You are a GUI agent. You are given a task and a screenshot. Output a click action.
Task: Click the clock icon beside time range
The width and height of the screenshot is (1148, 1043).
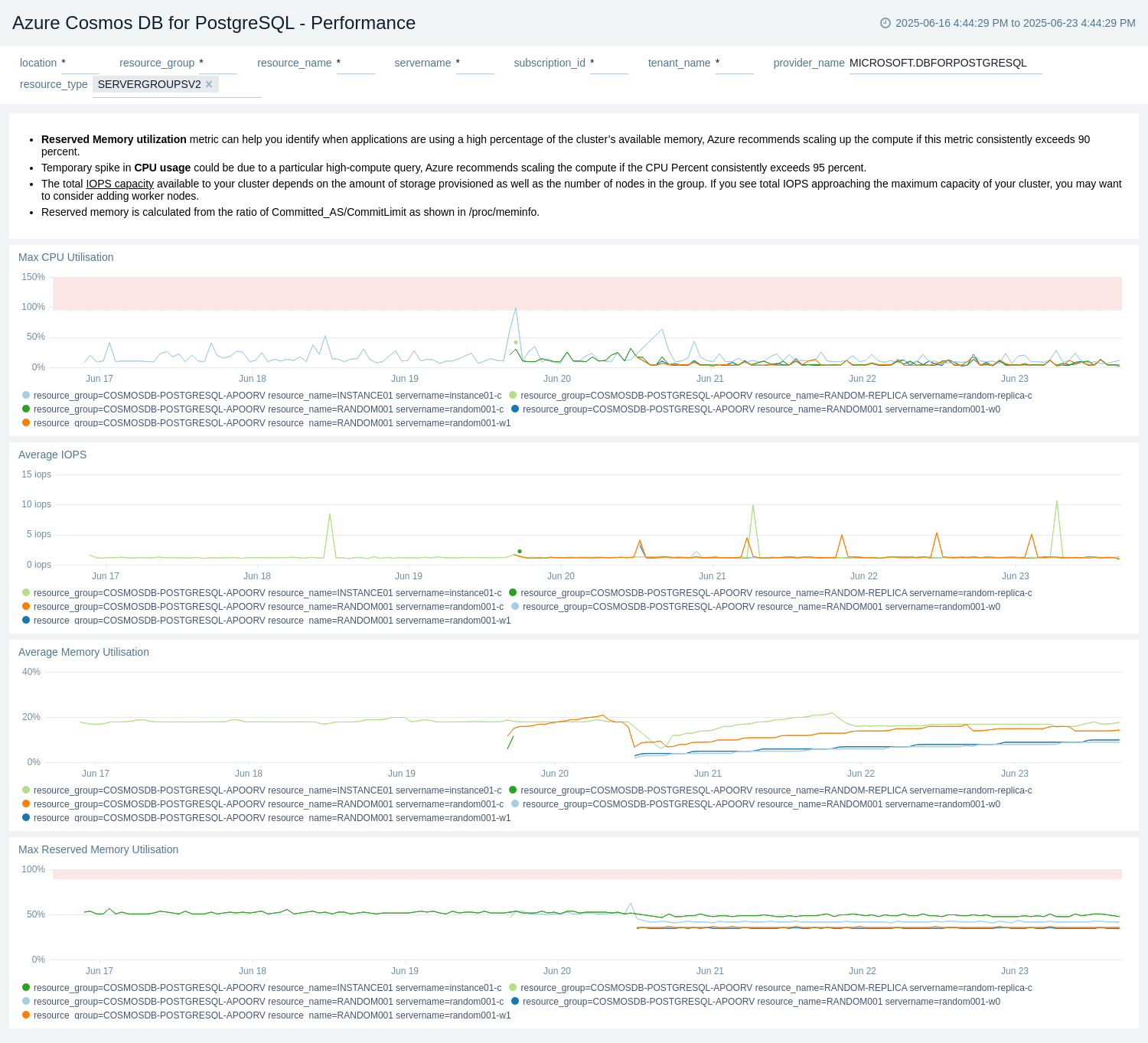pos(885,23)
